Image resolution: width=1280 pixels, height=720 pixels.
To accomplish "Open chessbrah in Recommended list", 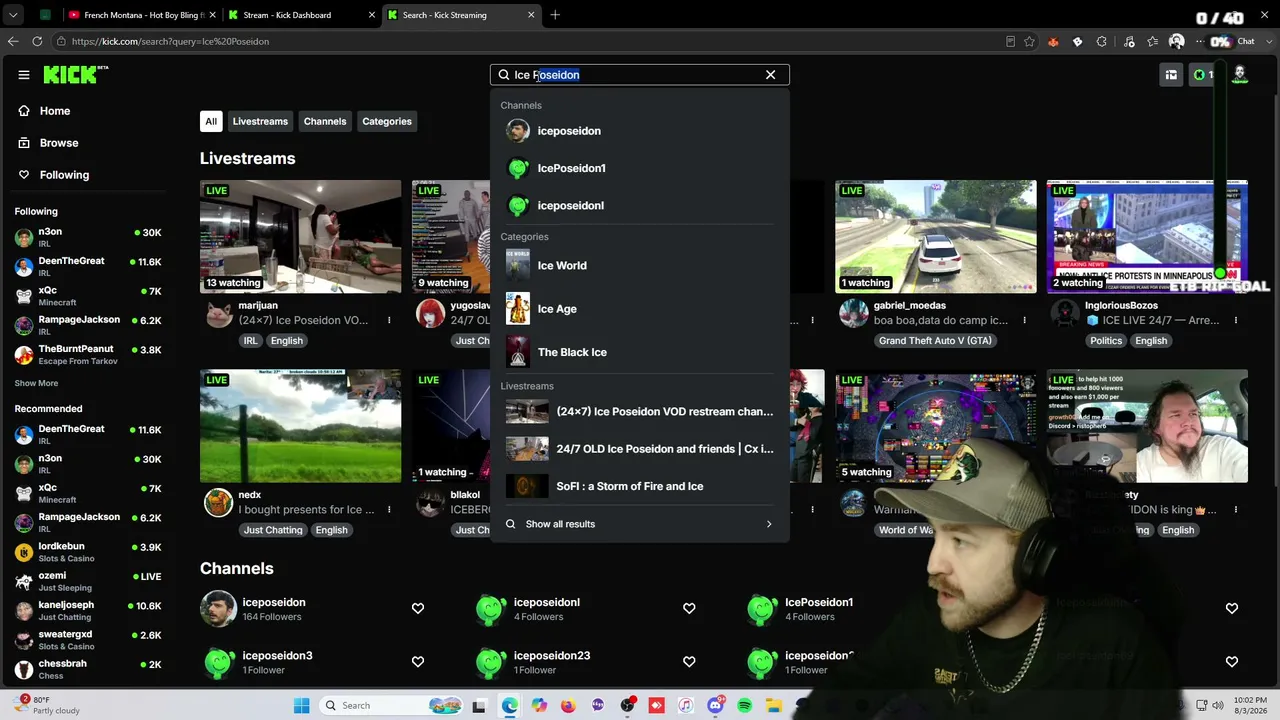I will [x=88, y=669].
